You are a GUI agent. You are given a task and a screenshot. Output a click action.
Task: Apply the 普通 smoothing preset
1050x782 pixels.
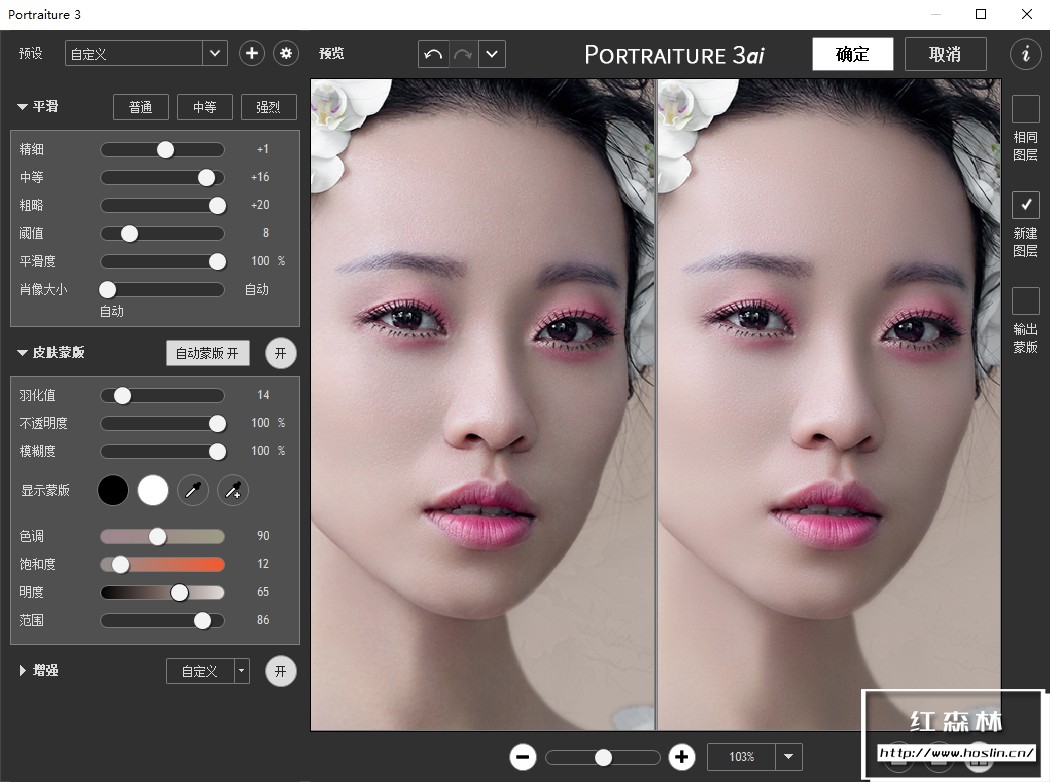141,107
